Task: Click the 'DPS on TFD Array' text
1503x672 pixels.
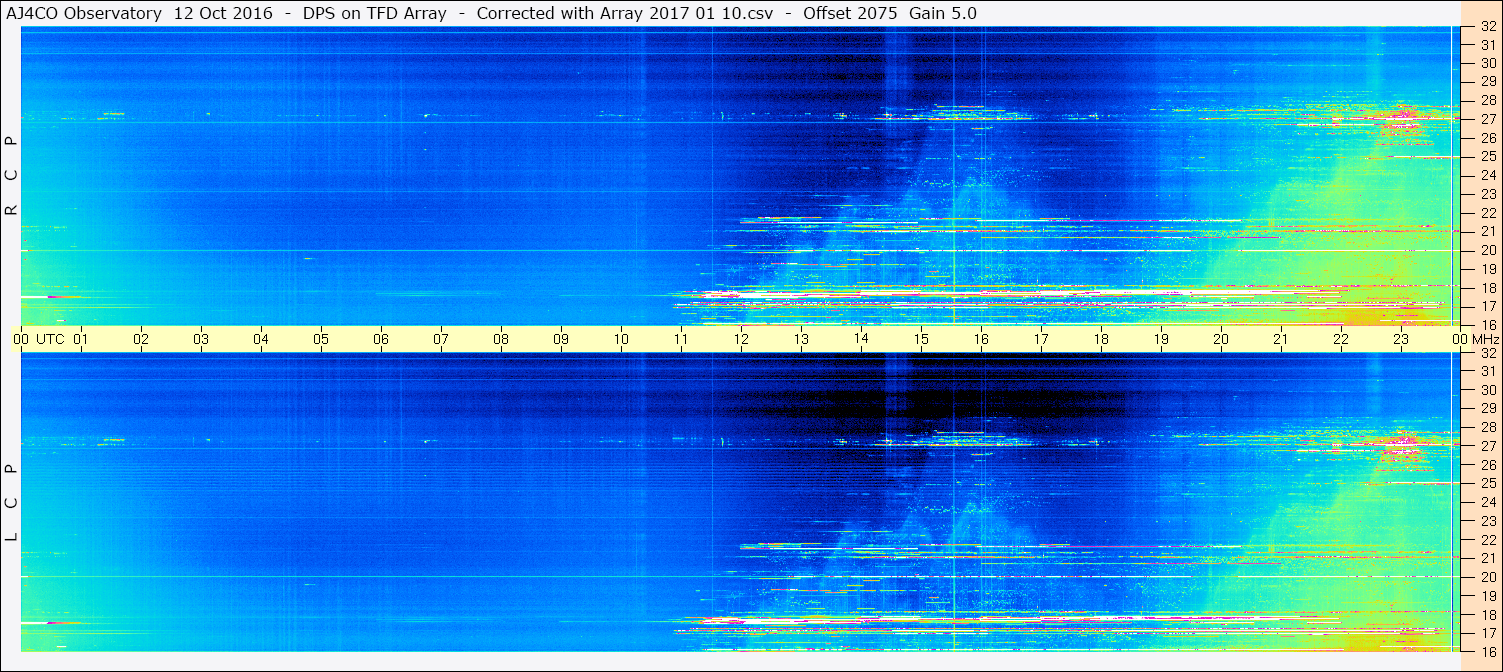Action: pos(374,14)
